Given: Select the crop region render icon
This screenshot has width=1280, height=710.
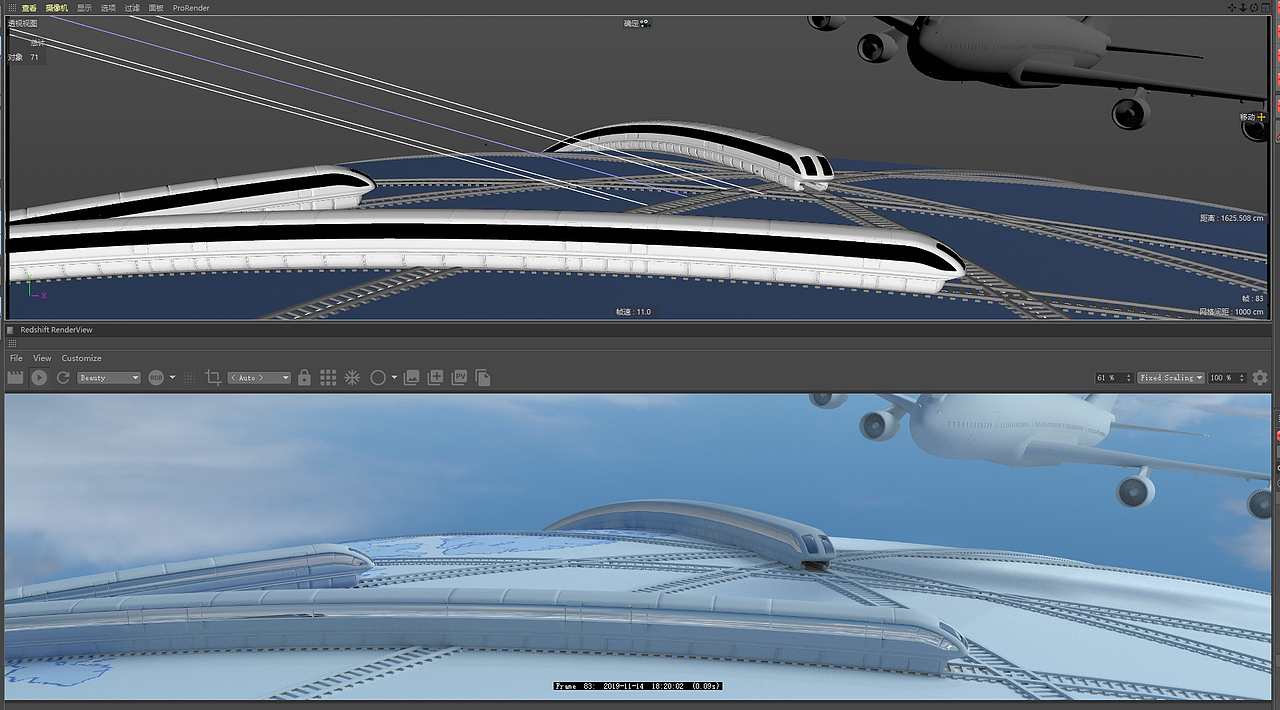Looking at the screenshot, I should 213,378.
